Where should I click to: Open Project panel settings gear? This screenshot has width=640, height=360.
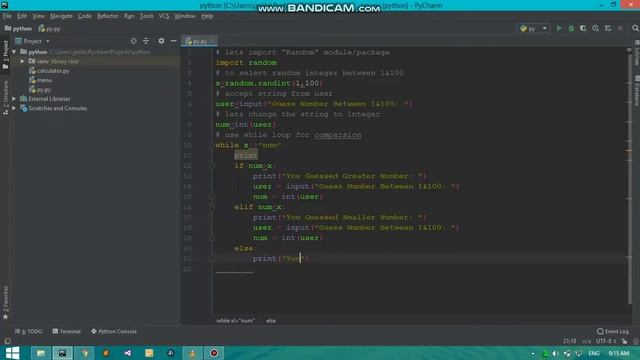click(x=161, y=41)
